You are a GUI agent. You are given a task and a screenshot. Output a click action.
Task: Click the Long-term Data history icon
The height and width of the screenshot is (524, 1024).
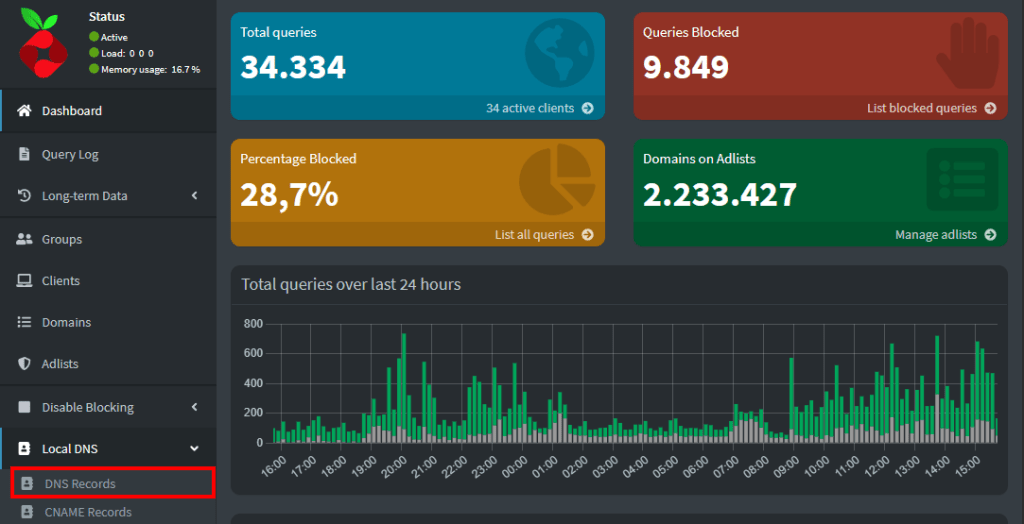point(25,196)
